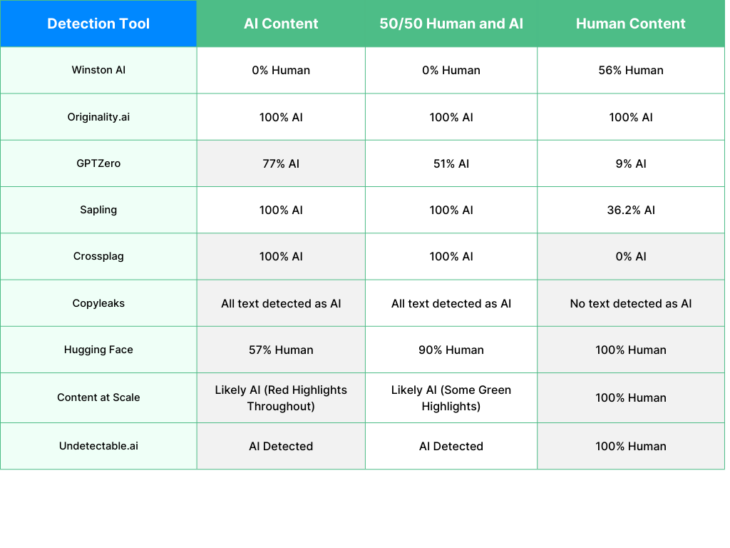The height and width of the screenshot is (548, 730).
Task: Select the Content at Scale row label
Action: pos(98,397)
